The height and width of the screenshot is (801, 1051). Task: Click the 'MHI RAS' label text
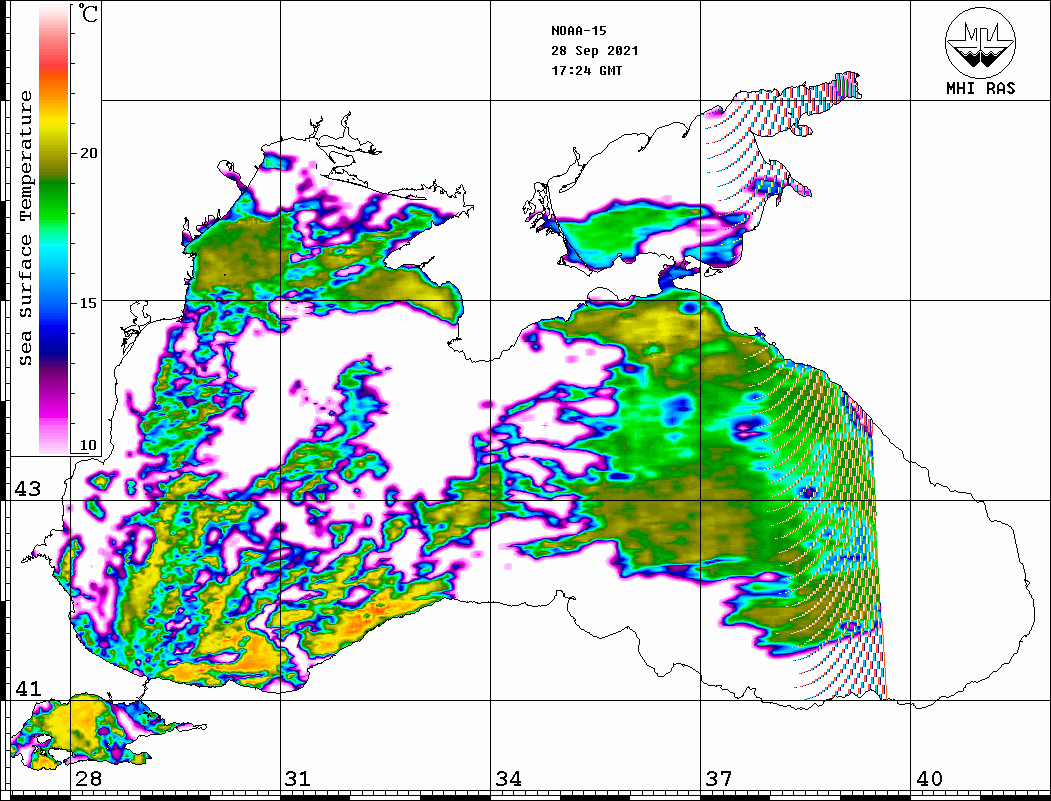pos(981,88)
